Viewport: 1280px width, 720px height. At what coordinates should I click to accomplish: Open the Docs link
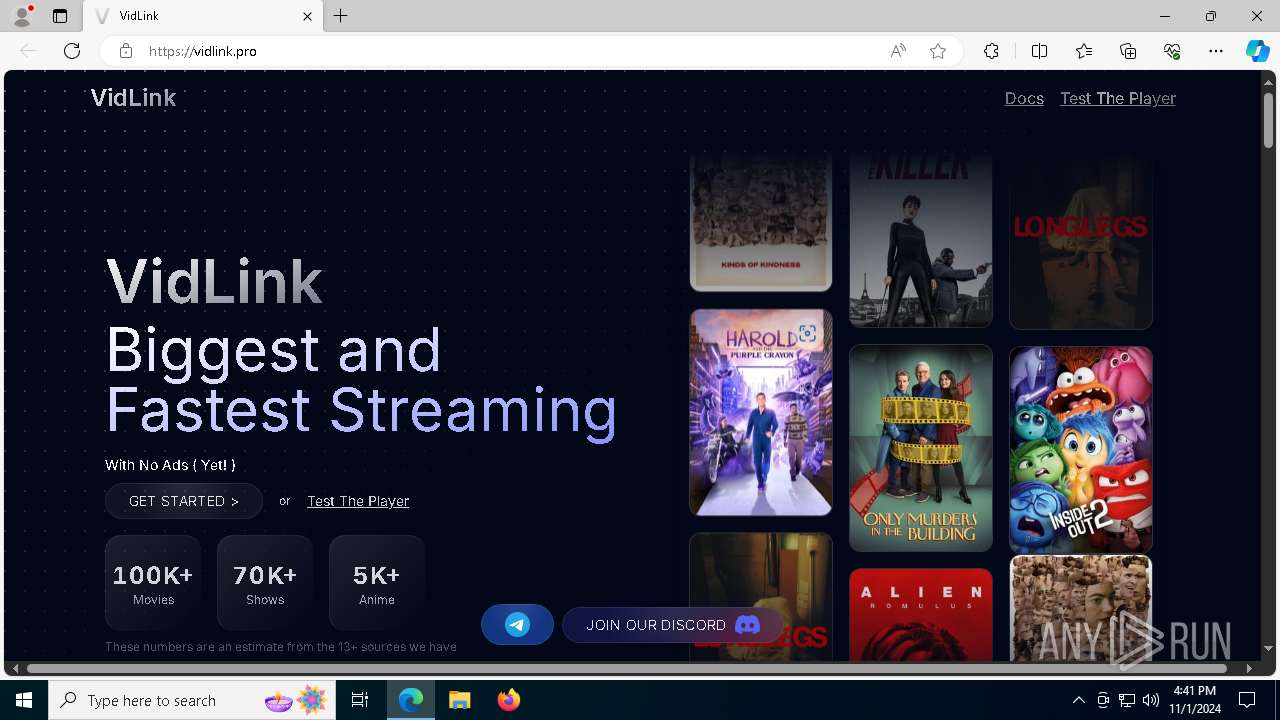pos(1024,98)
